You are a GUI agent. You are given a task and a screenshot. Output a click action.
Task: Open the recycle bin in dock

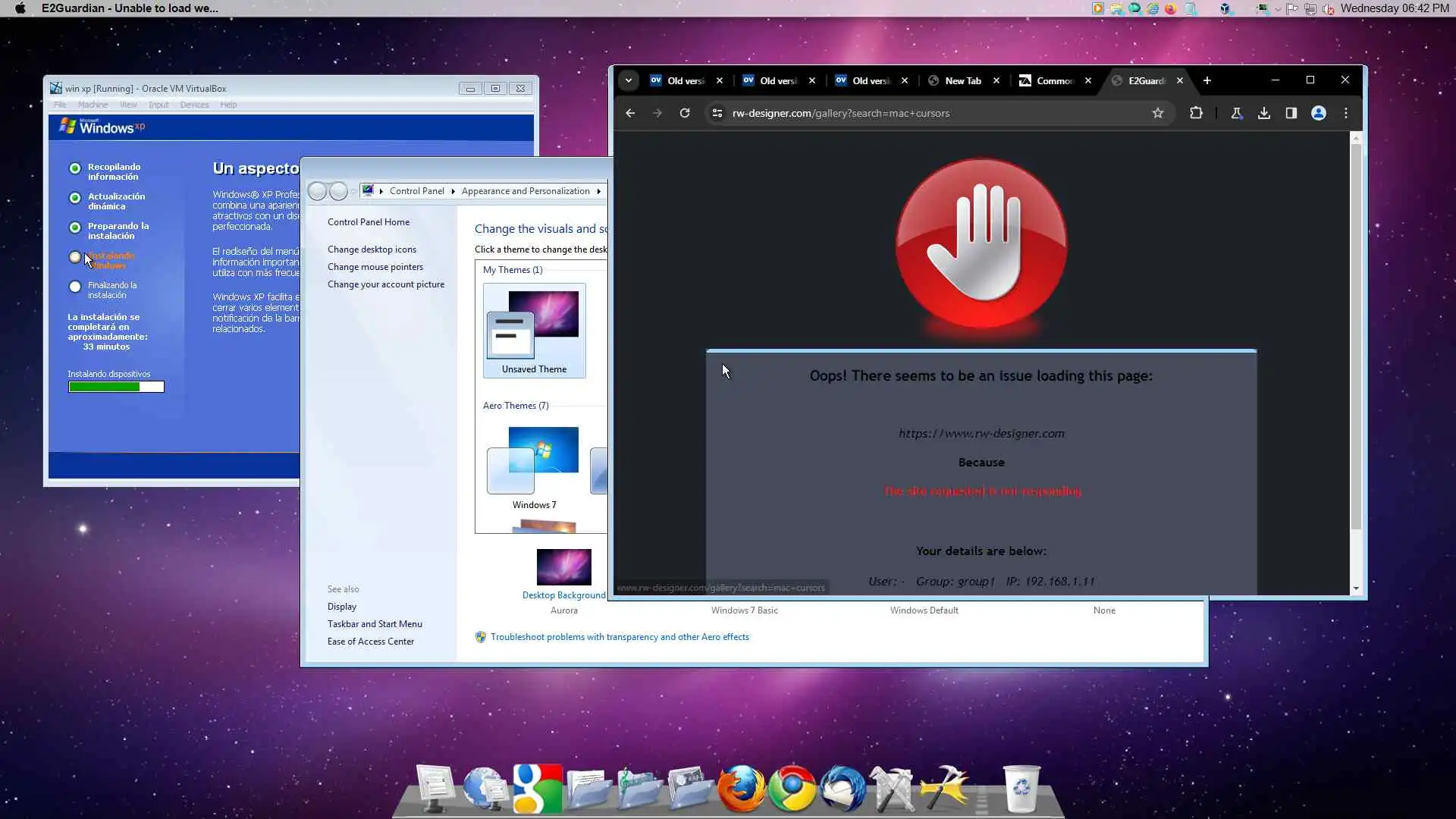click(1021, 789)
